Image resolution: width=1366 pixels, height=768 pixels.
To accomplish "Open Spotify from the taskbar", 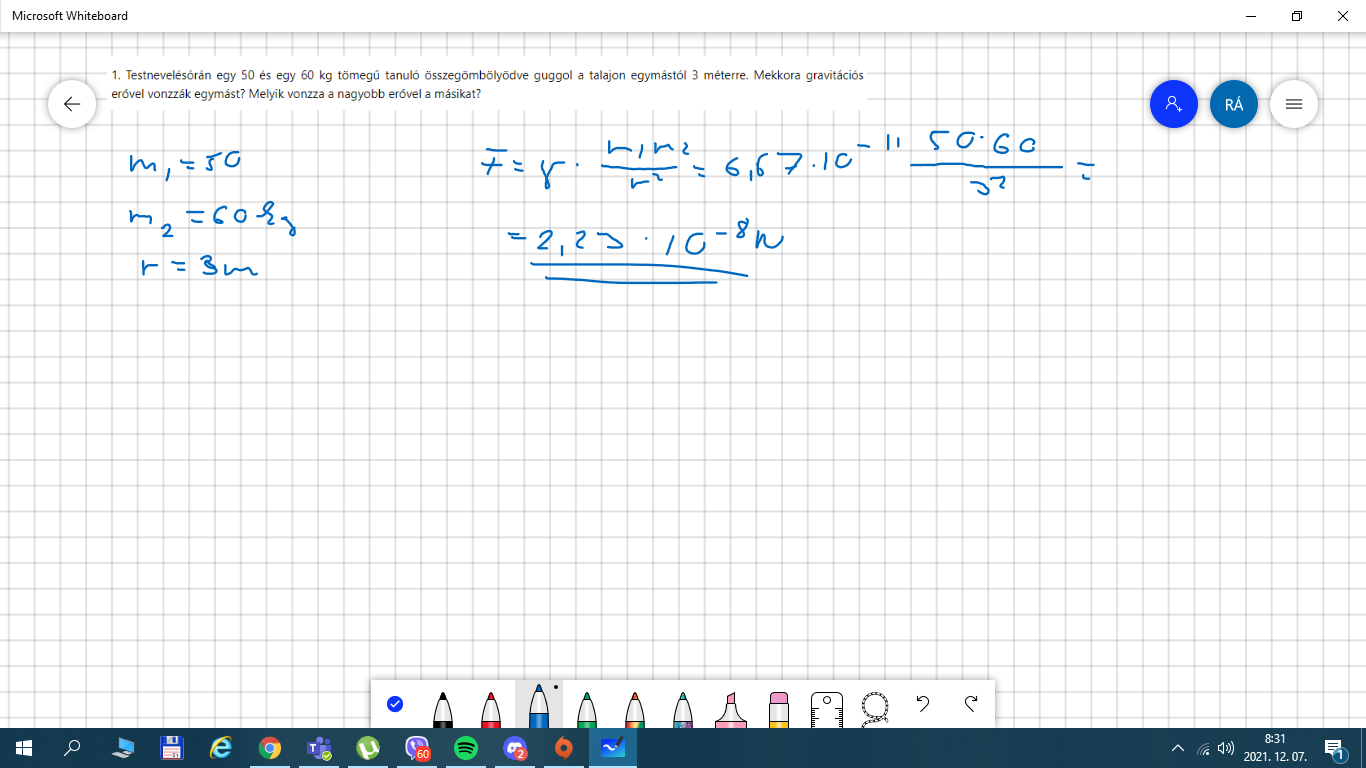I will (x=466, y=748).
